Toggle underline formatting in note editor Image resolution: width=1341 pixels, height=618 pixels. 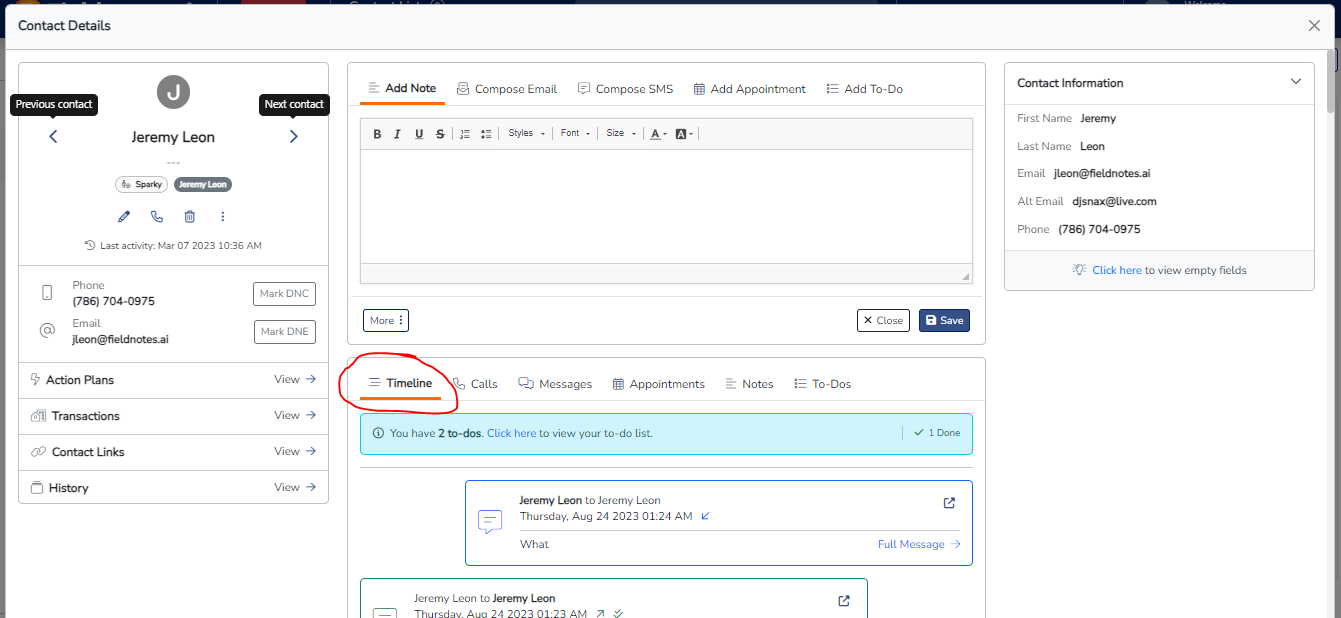click(419, 134)
